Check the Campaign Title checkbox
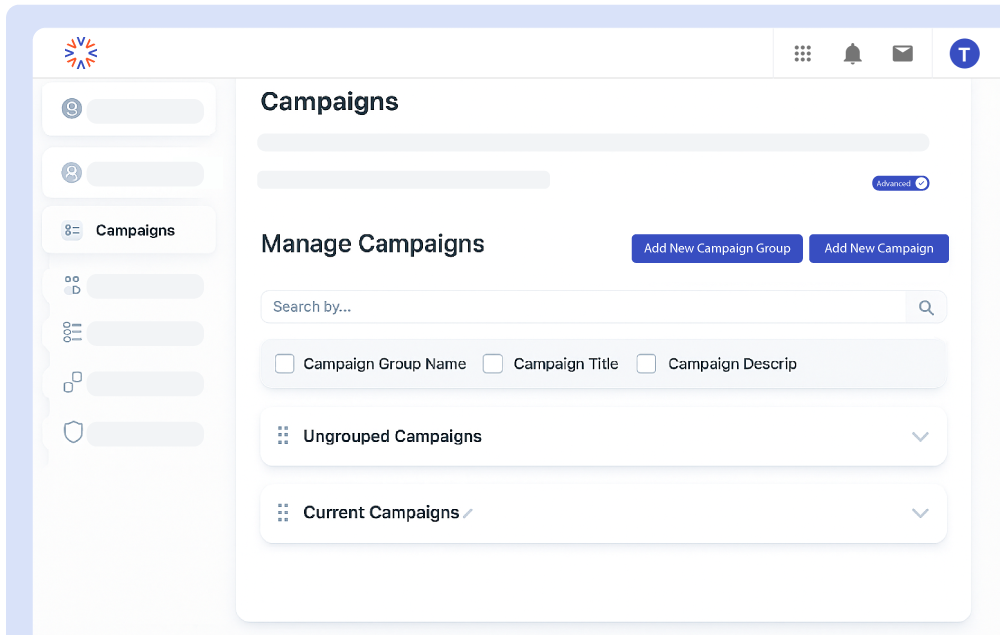Screen dimensions: 1000x635 coord(493,364)
